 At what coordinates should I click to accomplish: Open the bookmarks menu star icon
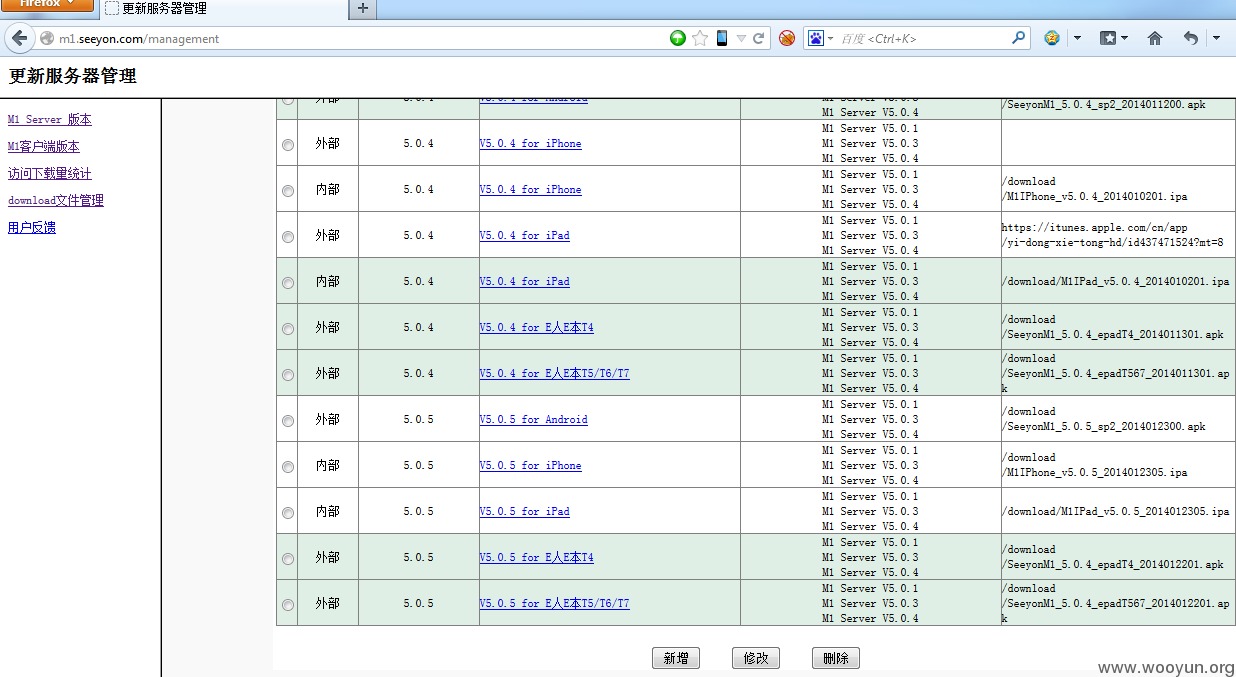[x=1108, y=38]
